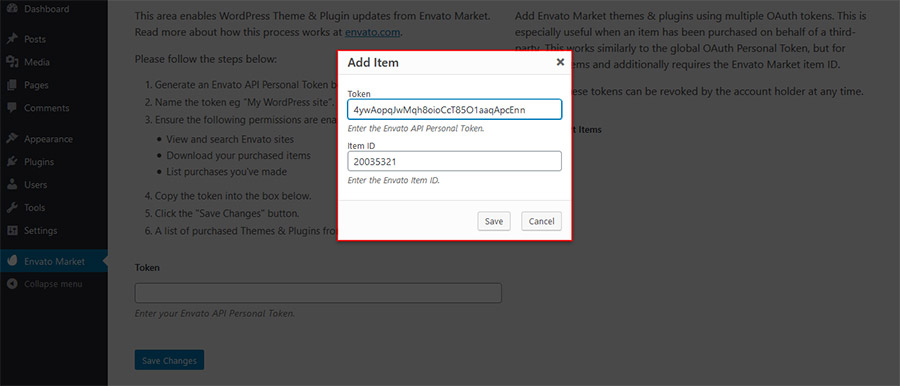Save the new item in dialog
This screenshot has width=900, height=386.
pyautogui.click(x=494, y=221)
